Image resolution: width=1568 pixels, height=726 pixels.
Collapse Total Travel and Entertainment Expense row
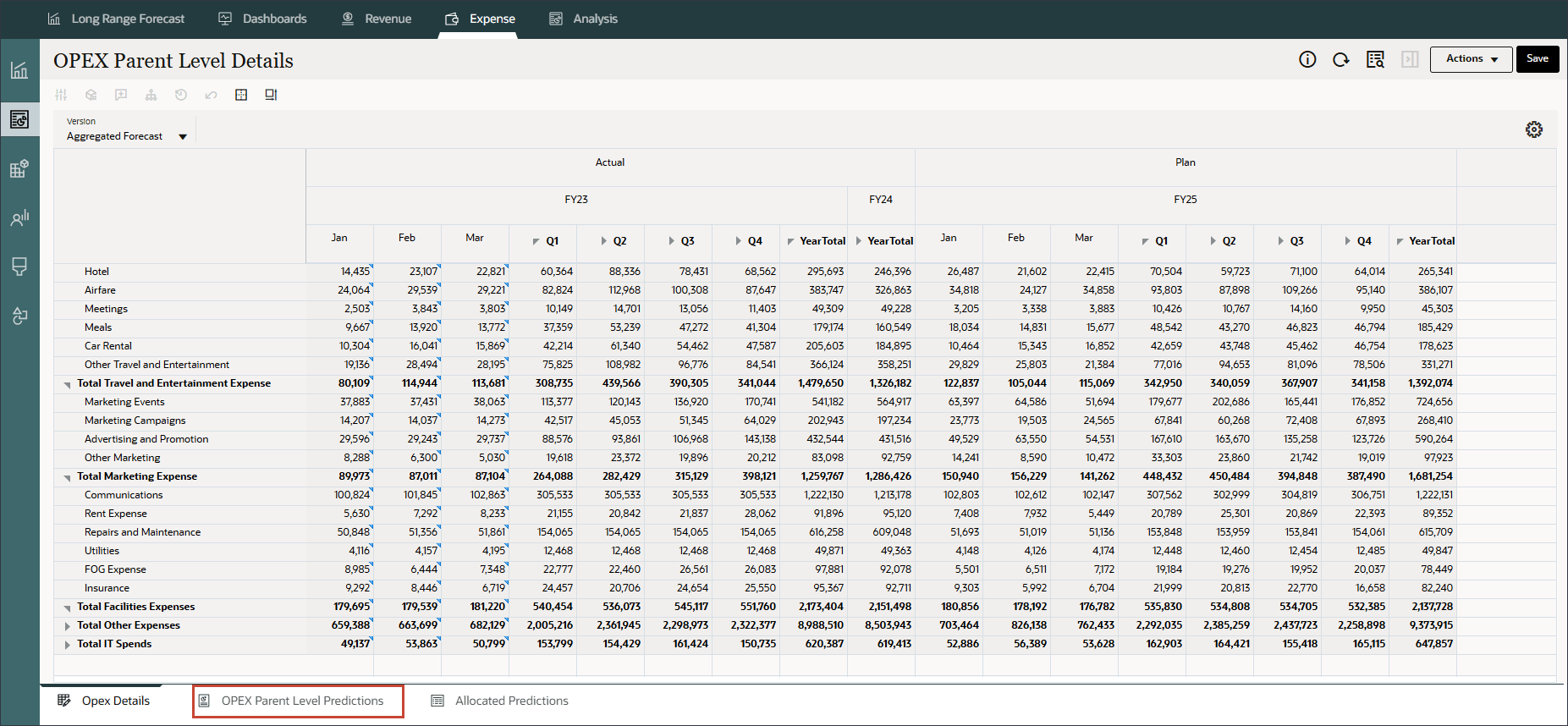[67, 384]
